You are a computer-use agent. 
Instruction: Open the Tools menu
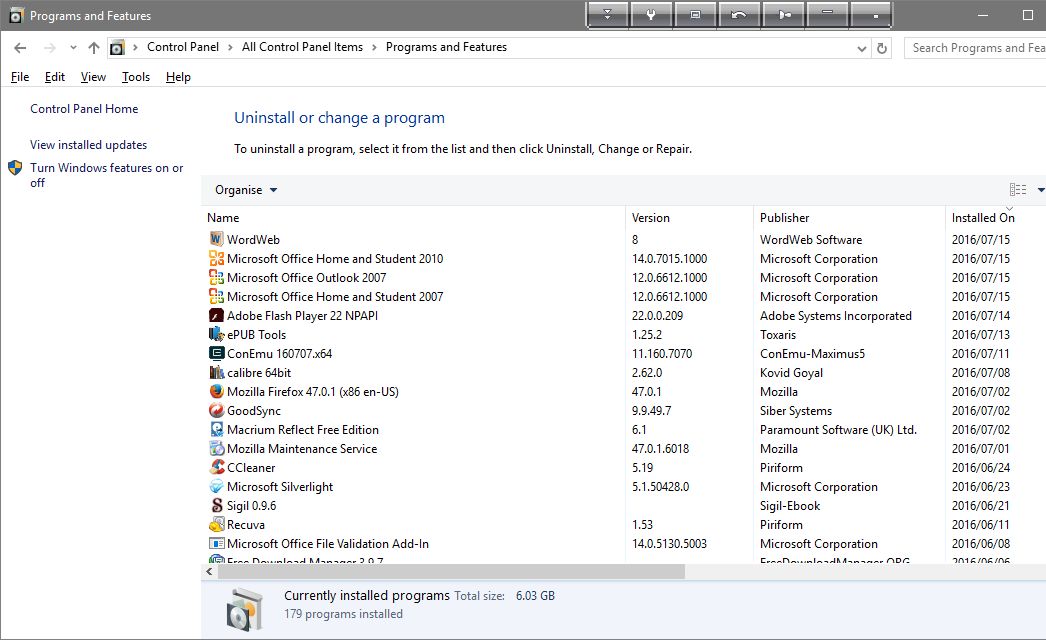point(135,77)
